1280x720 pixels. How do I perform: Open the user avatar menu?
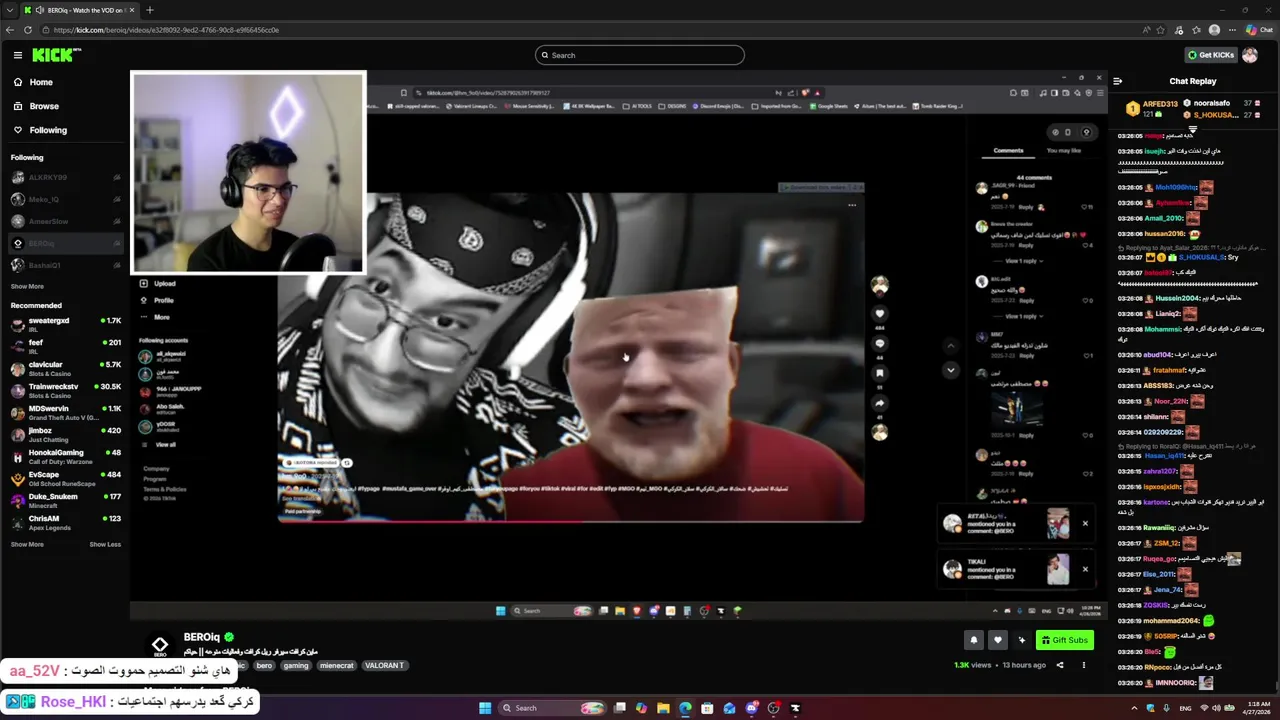point(1250,55)
